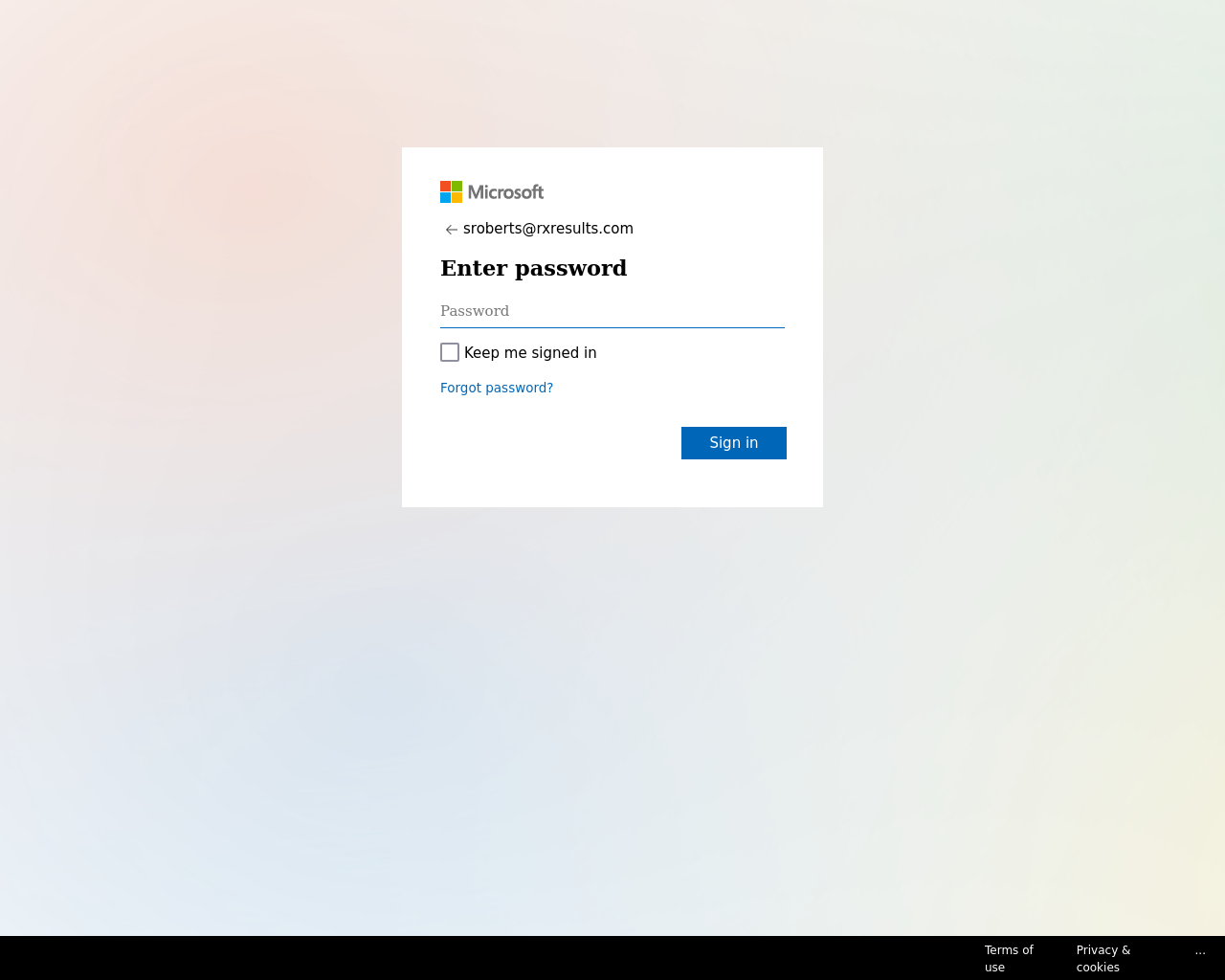Viewport: 1225px width, 980px height.
Task: Focus the Password input field
Action: tap(612, 311)
